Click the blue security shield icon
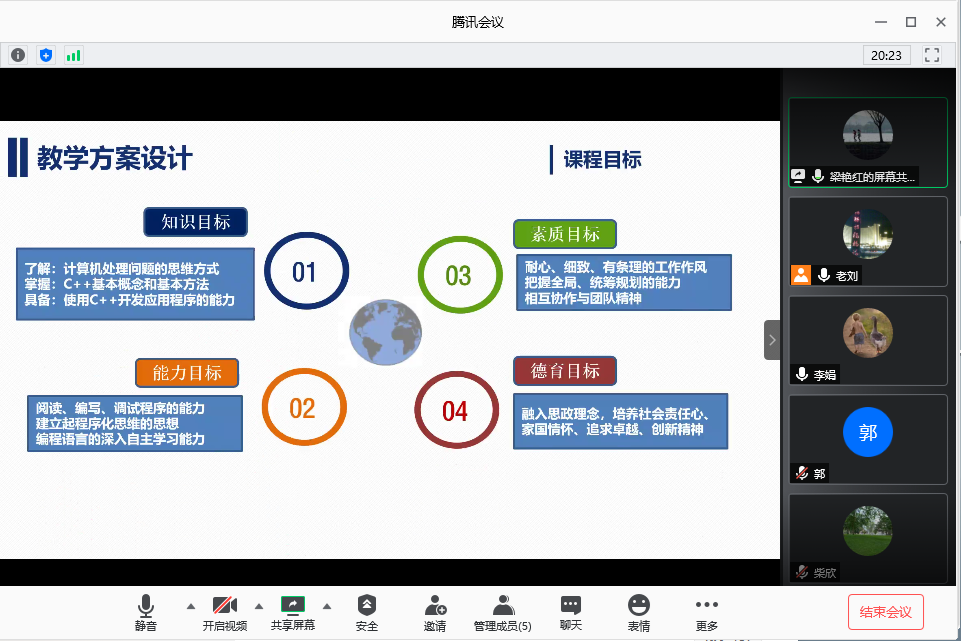Screen dimensions: 961x641 45,55
